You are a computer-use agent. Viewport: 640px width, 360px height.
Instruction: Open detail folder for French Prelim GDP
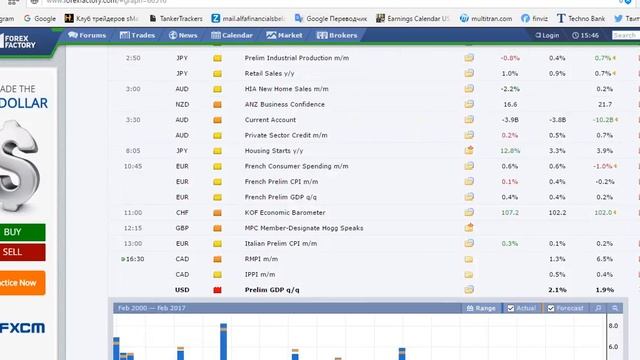pyautogui.click(x=469, y=197)
